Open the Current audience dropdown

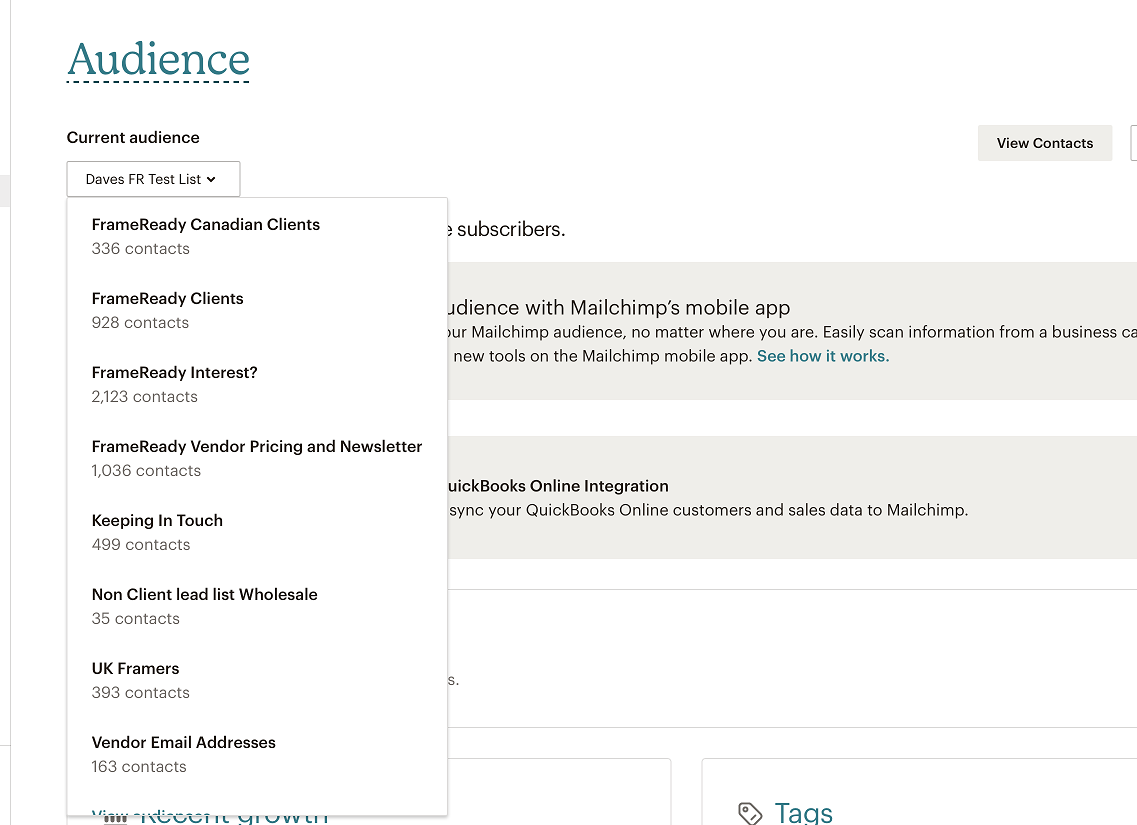click(x=153, y=179)
